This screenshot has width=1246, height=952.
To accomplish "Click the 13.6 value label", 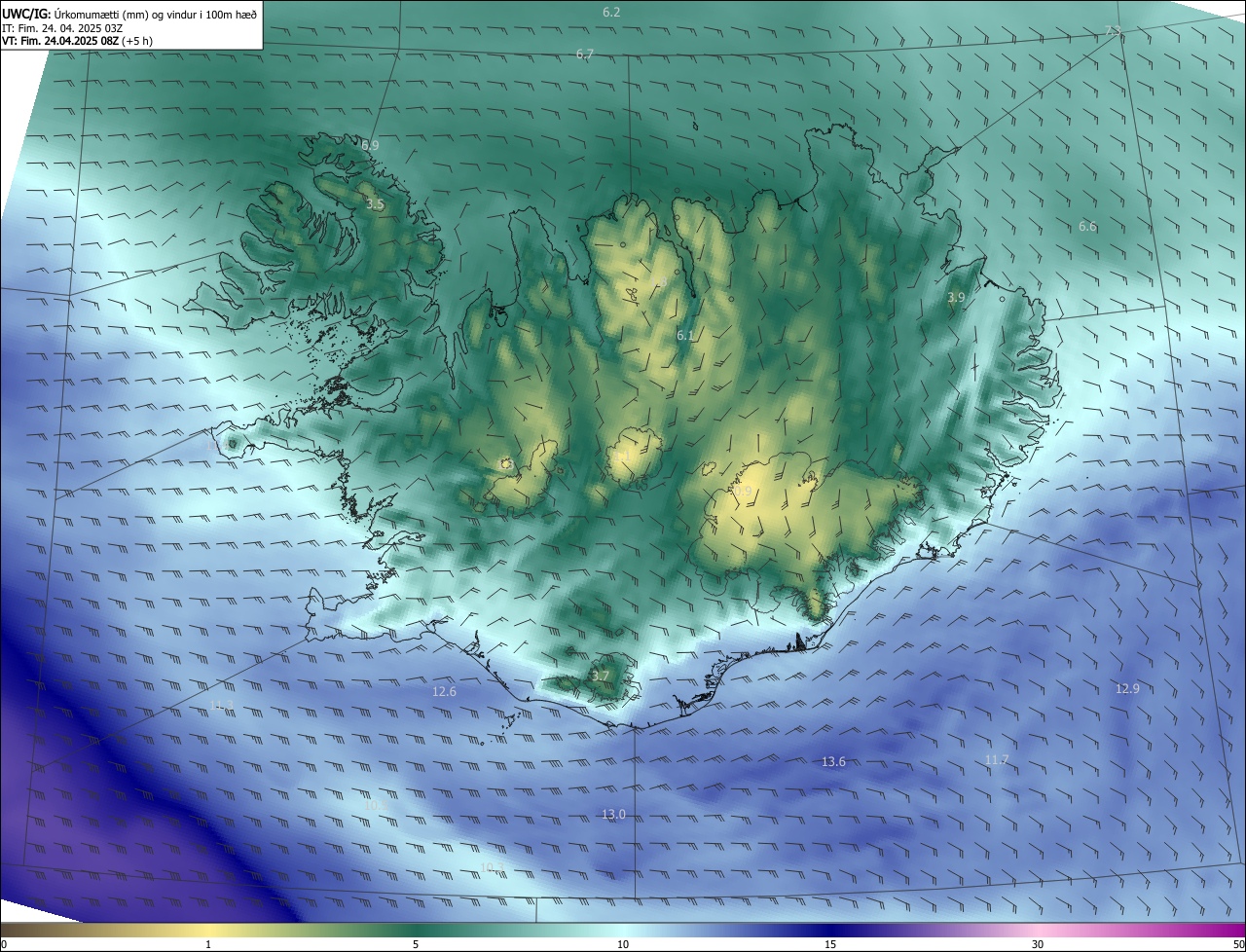I will (833, 762).
